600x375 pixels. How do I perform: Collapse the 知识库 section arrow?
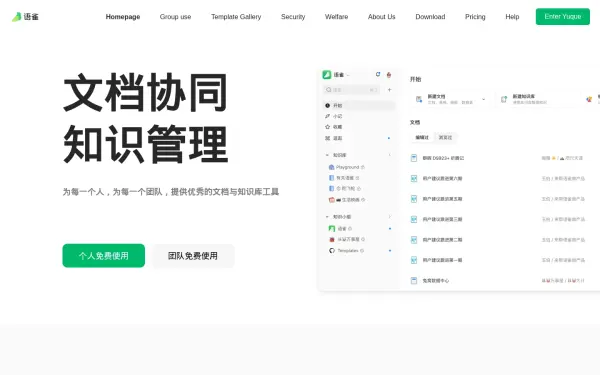coord(327,155)
